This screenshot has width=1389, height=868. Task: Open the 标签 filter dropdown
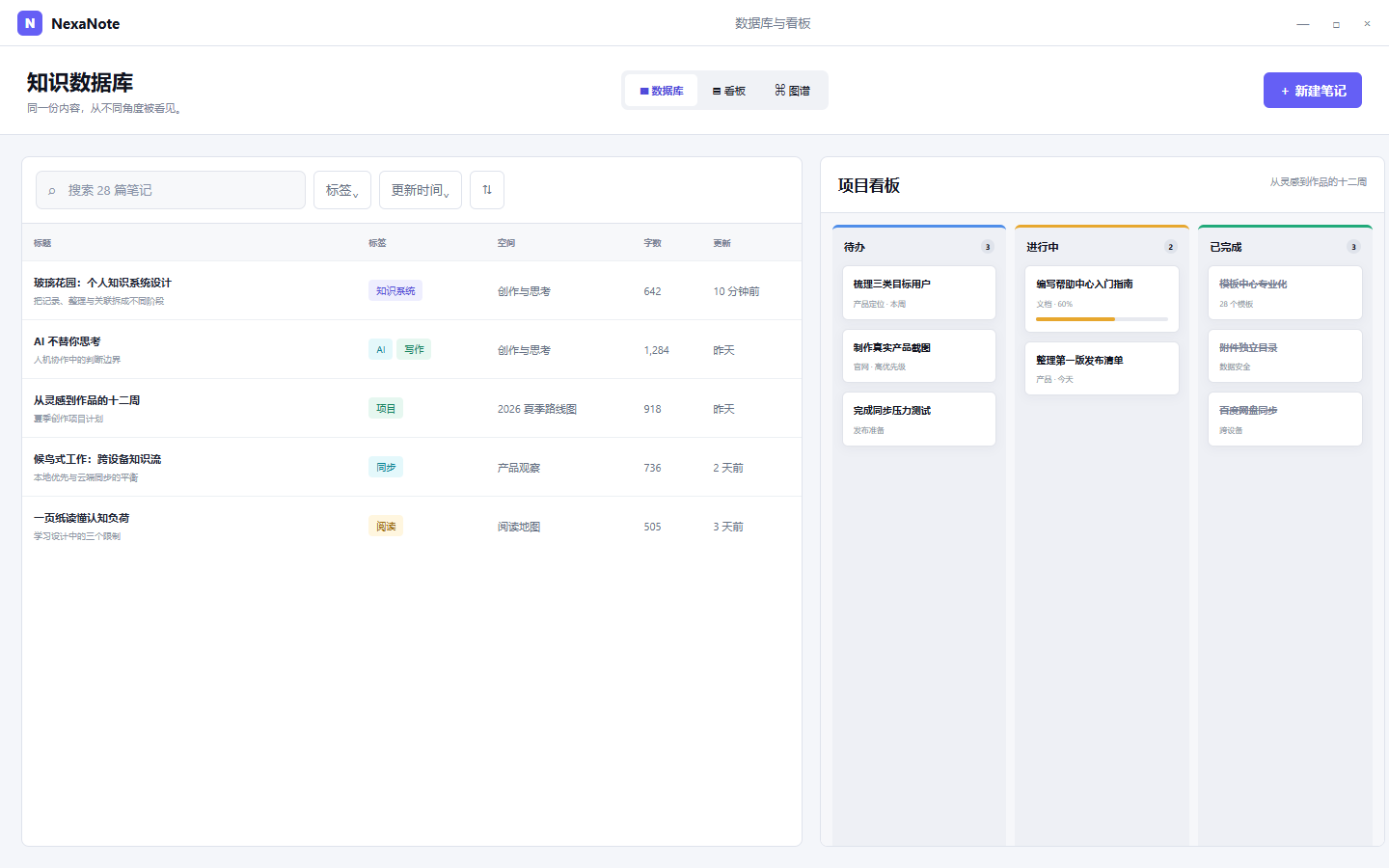click(342, 190)
